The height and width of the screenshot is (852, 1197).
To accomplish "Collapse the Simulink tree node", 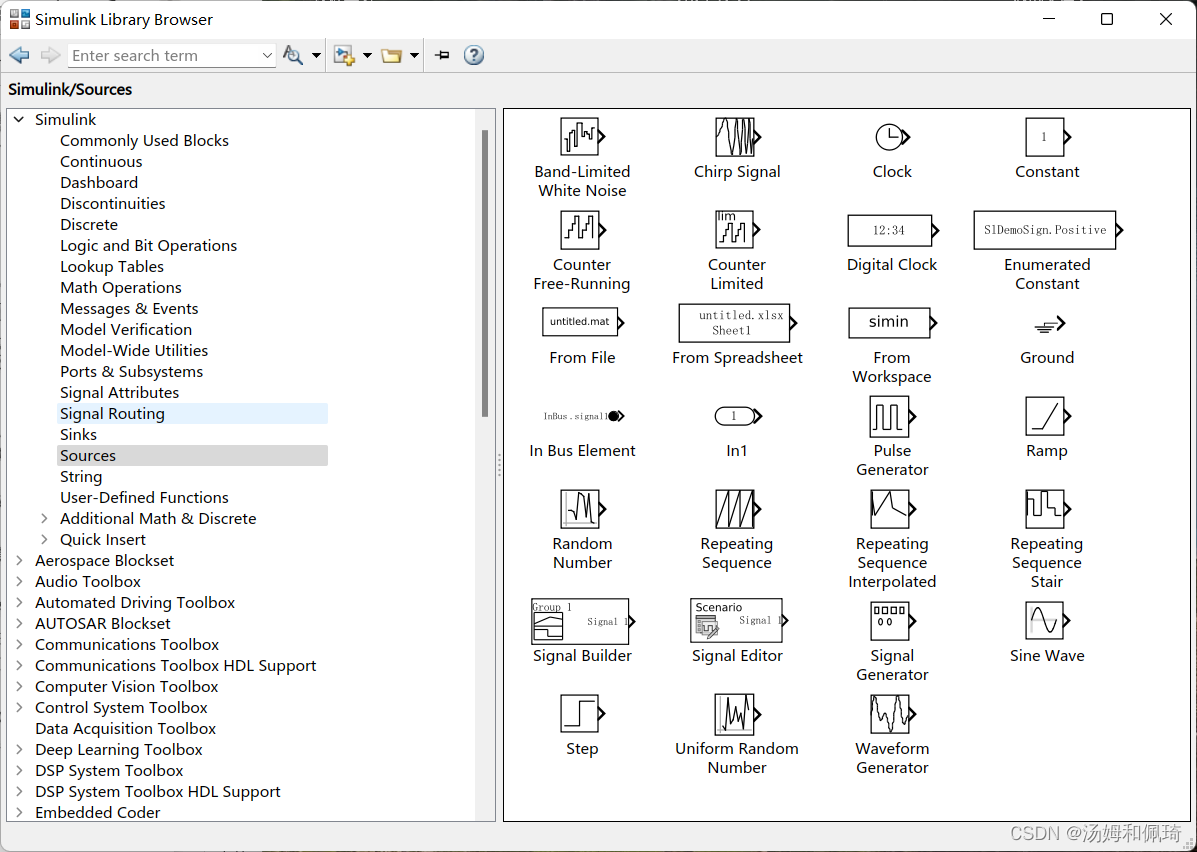I will [x=20, y=120].
